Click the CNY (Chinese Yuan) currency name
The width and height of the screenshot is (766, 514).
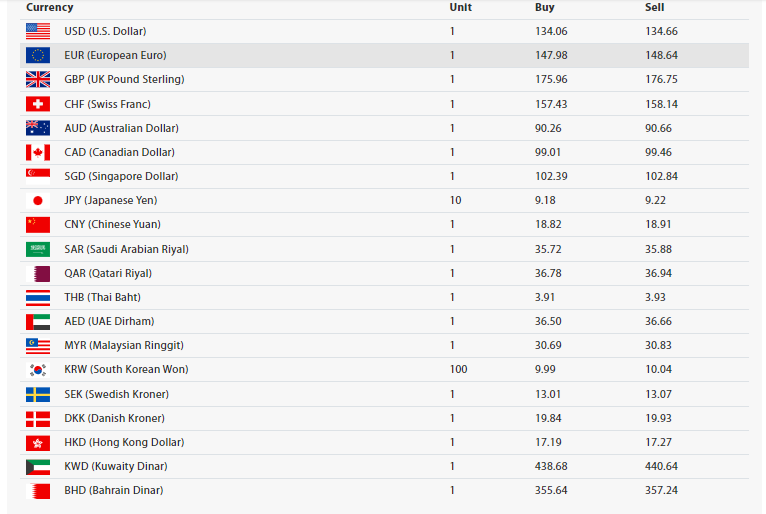click(x=112, y=224)
